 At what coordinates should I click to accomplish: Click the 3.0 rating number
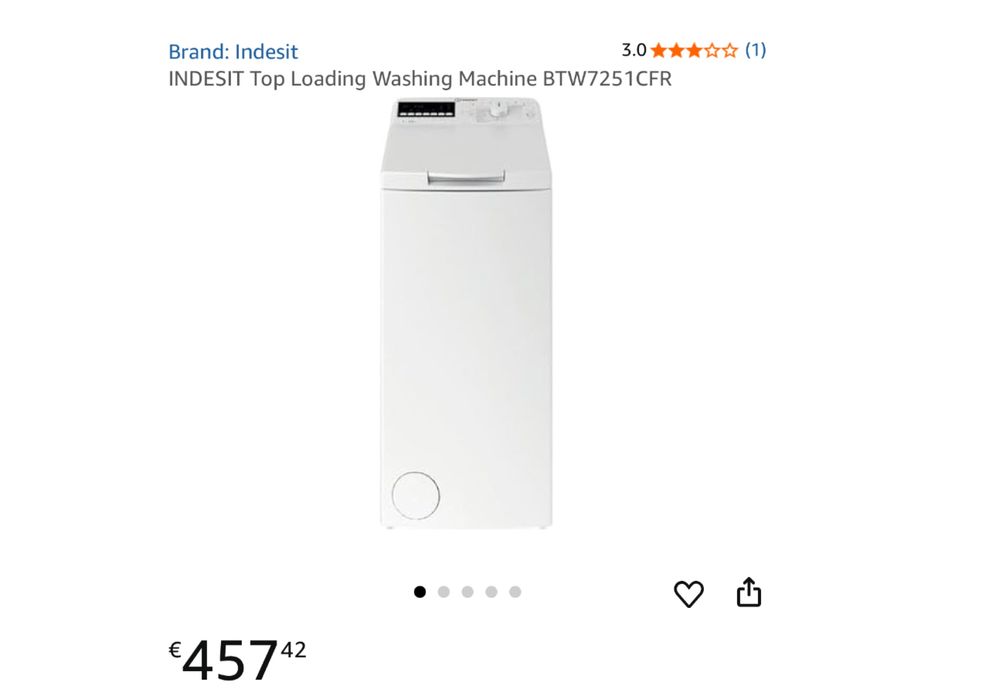(x=633, y=50)
